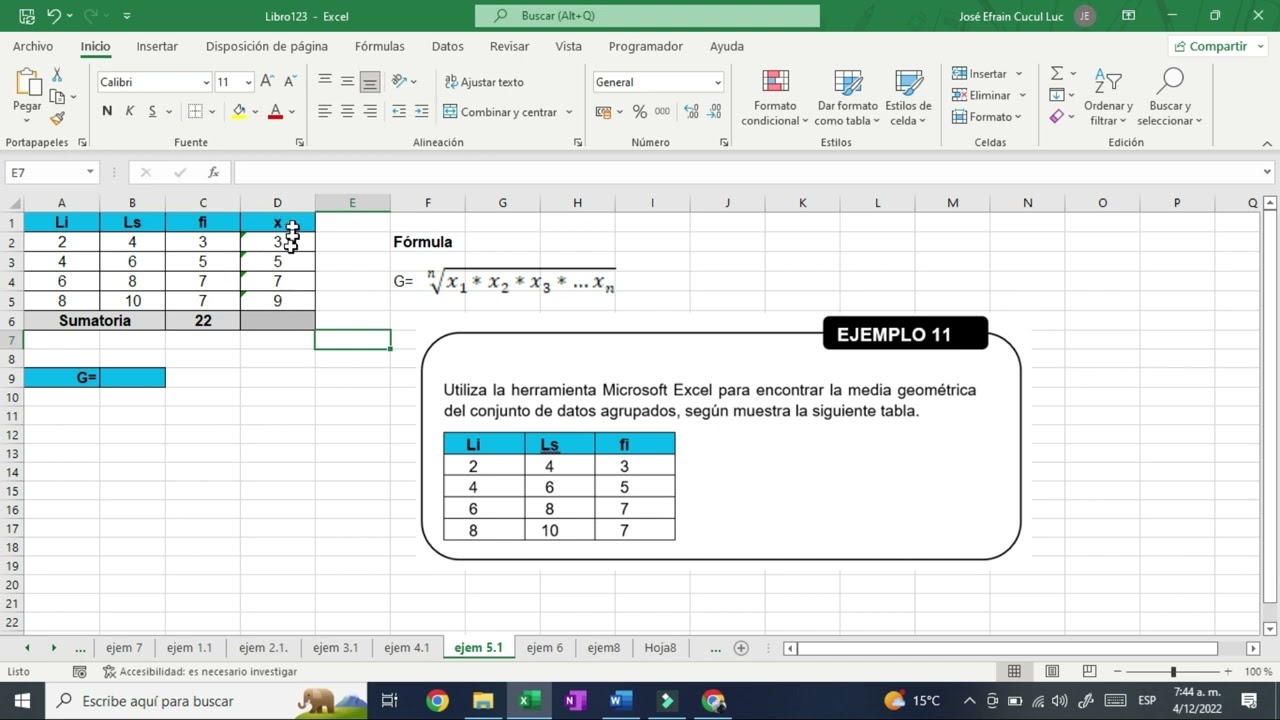
Task: Click the zoom slider handle
Action: (x=1173, y=672)
